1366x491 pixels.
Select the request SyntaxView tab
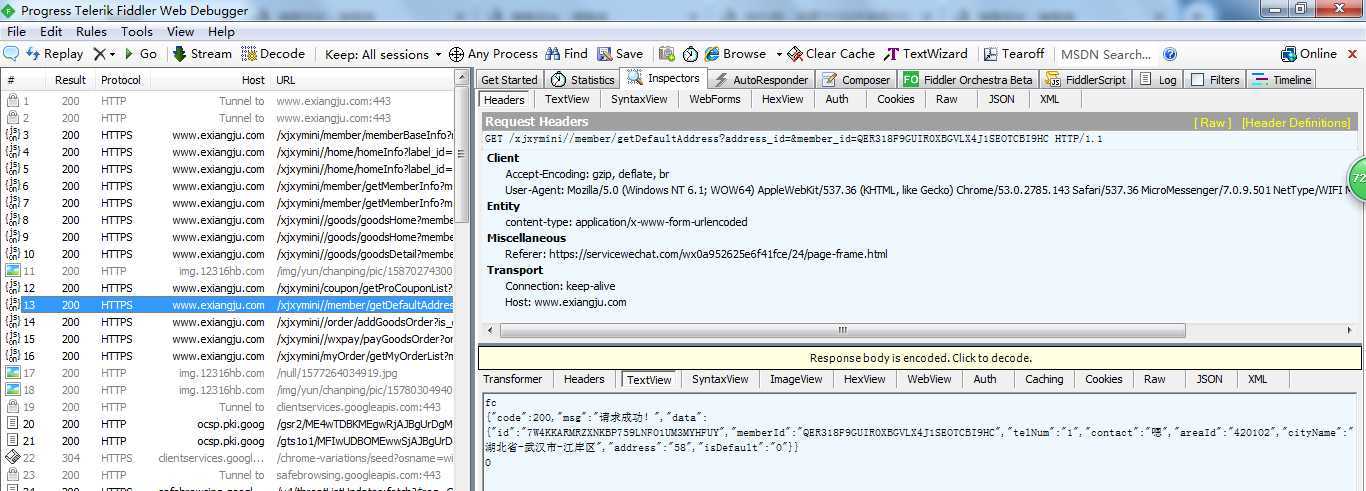[x=639, y=99]
